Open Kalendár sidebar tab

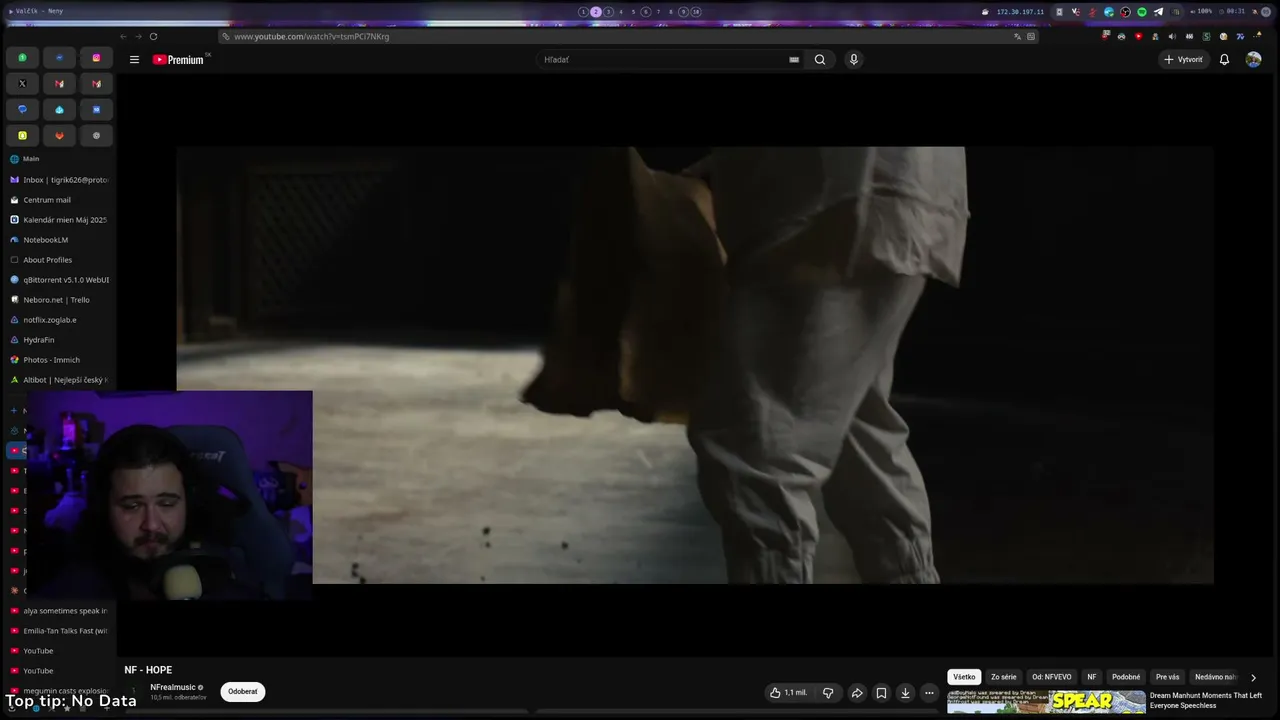pyautogui.click(x=59, y=220)
